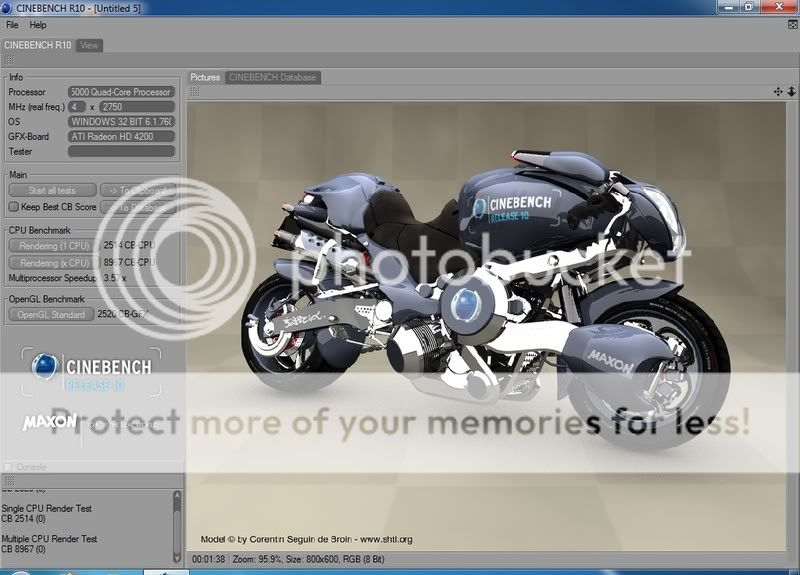
Task: Open the Help menu
Action: pos(38,24)
